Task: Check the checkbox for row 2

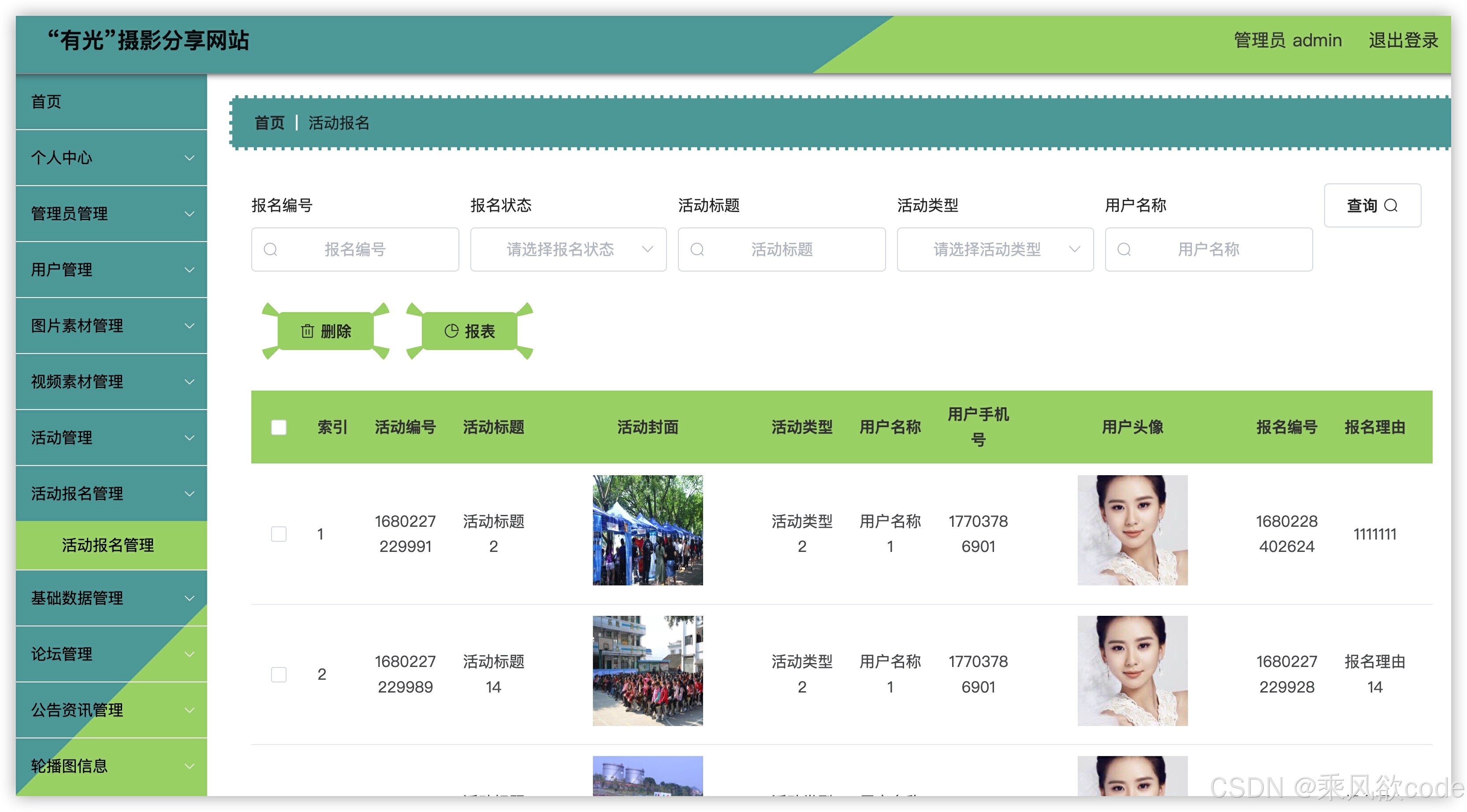Action: click(279, 674)
